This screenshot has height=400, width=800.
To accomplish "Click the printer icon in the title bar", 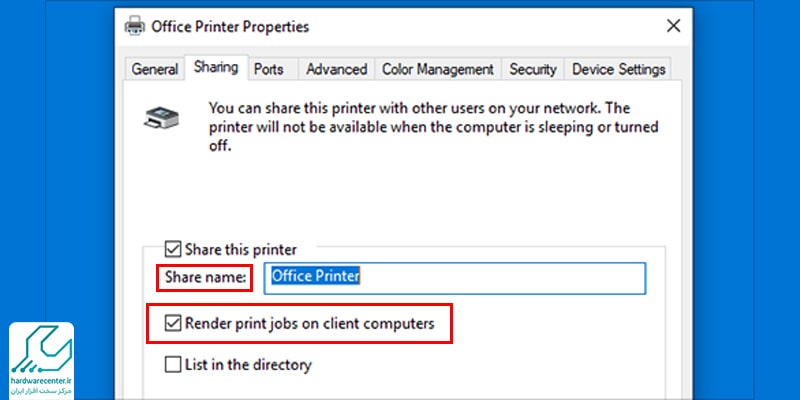I will tap(134, 26).
